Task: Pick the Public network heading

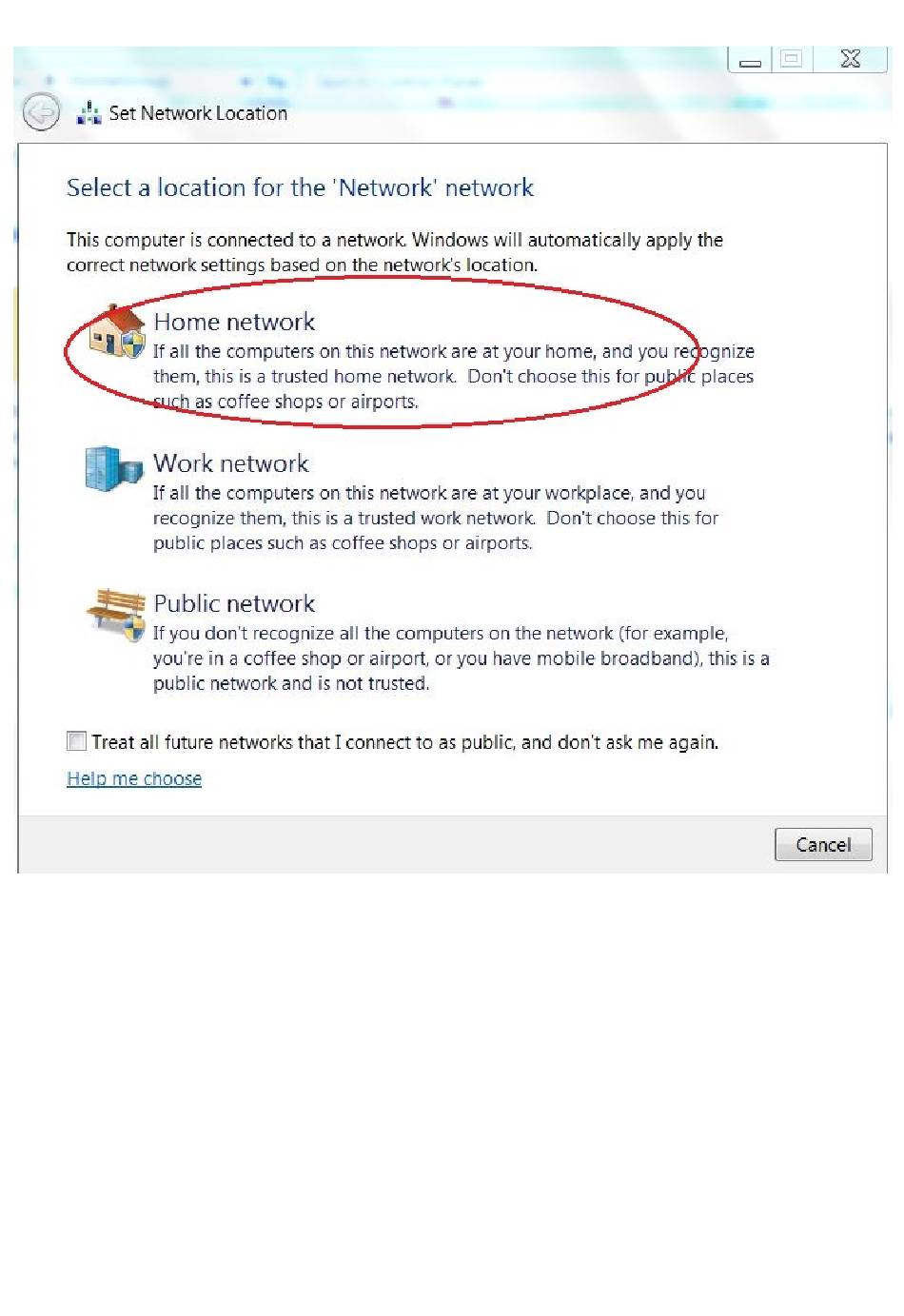Action: tap(234, 603)
